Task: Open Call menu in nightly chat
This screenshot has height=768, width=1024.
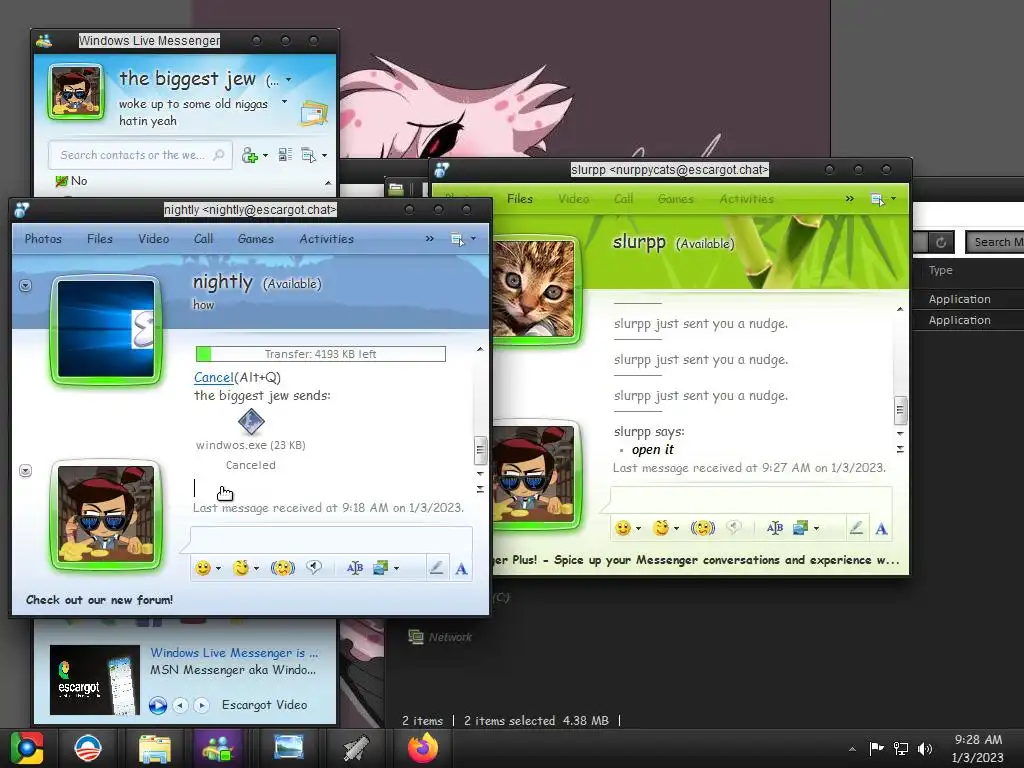Action: tap(203, 239)
